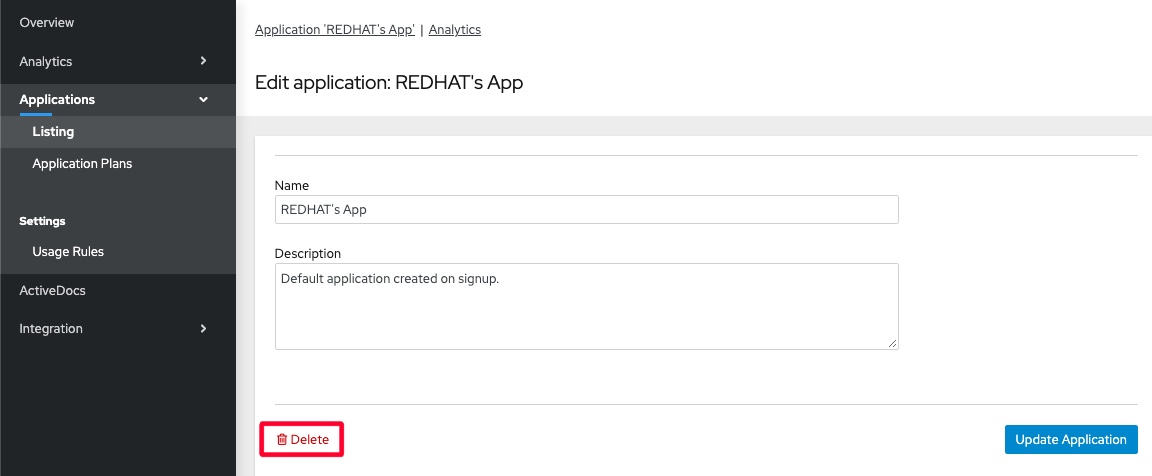
Task: Click the trash icon on Delete
Action: [x=282, y=440]
